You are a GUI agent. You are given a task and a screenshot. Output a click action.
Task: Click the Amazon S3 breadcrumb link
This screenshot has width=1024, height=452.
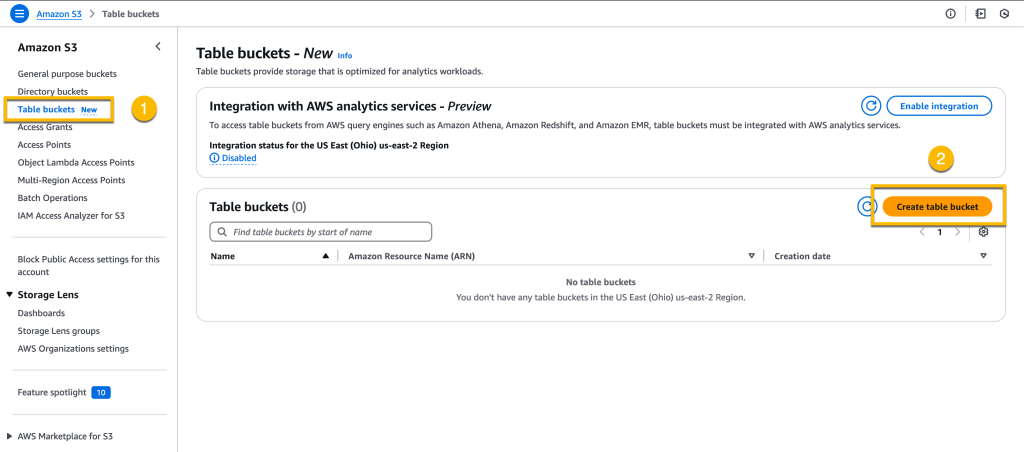tap(59, 14)
